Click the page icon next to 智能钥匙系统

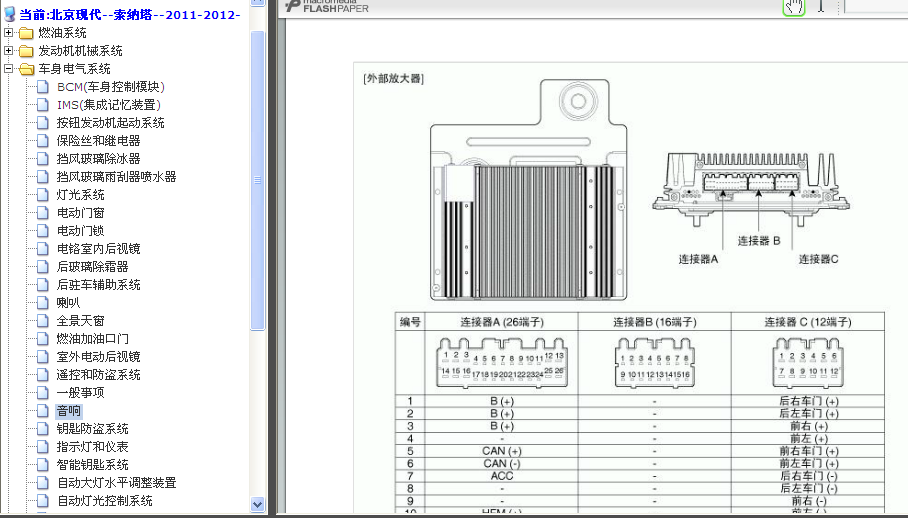coord(42,464)
